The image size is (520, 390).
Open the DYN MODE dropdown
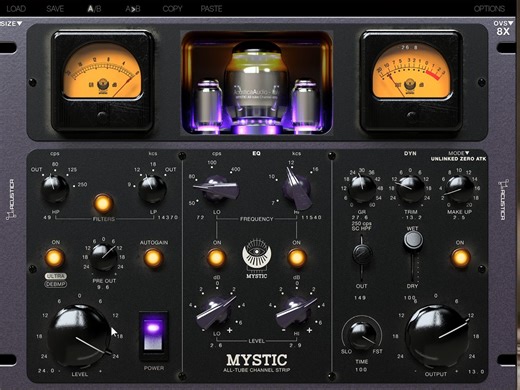click(x=459, y=153)
